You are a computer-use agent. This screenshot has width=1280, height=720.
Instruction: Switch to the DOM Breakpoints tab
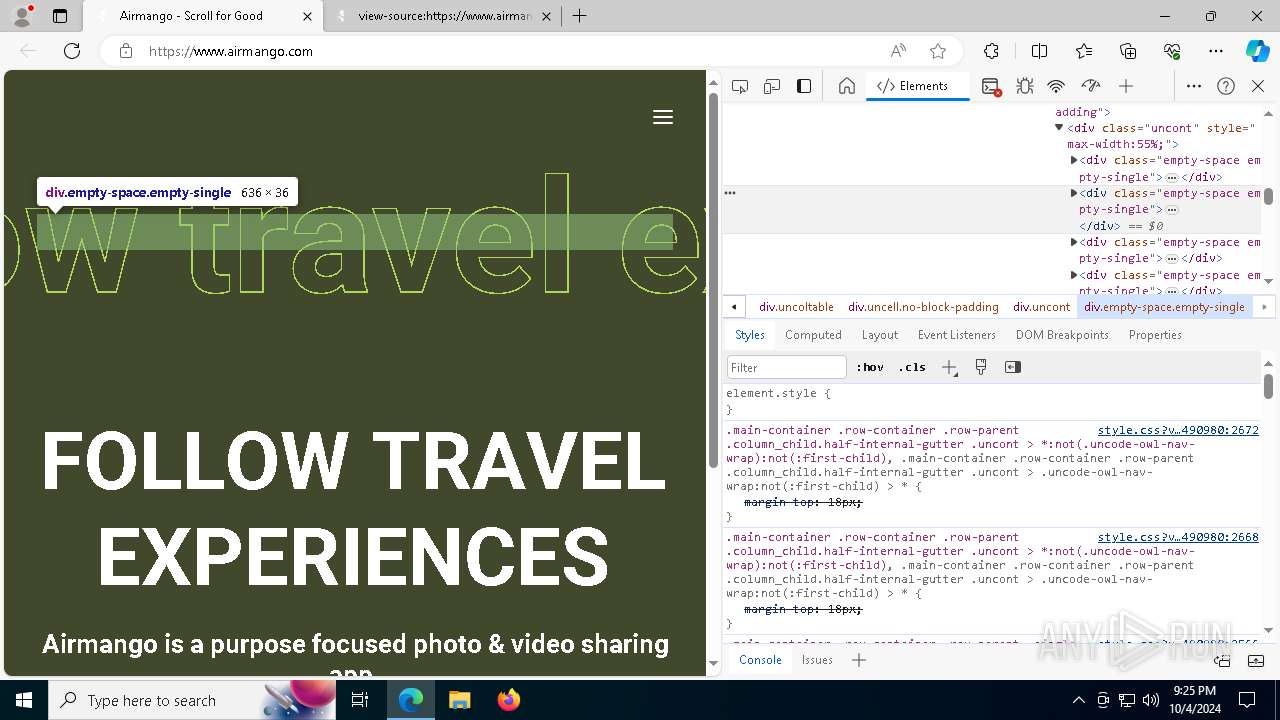tap(1062, 335)
